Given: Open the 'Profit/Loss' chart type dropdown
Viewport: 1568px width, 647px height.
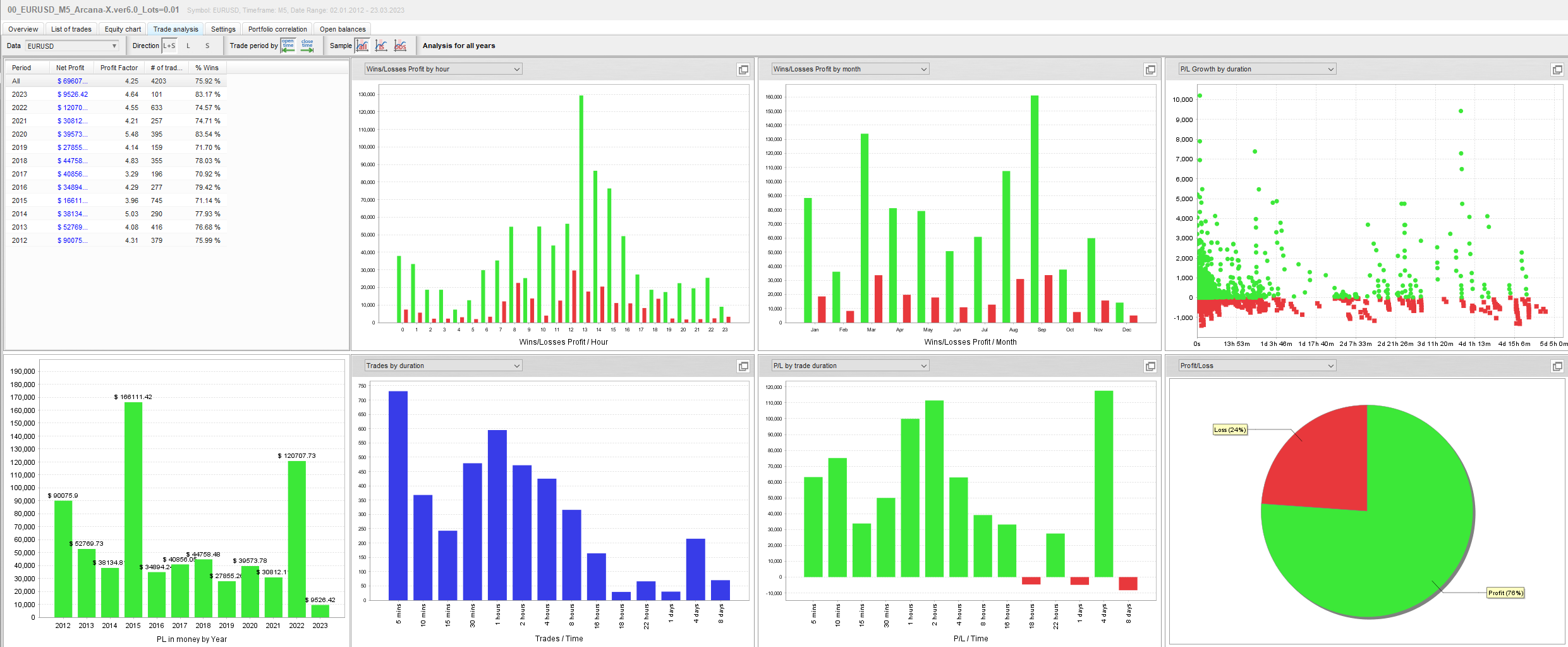Looking at the screenshot, I should click(x=1257, y=366).
